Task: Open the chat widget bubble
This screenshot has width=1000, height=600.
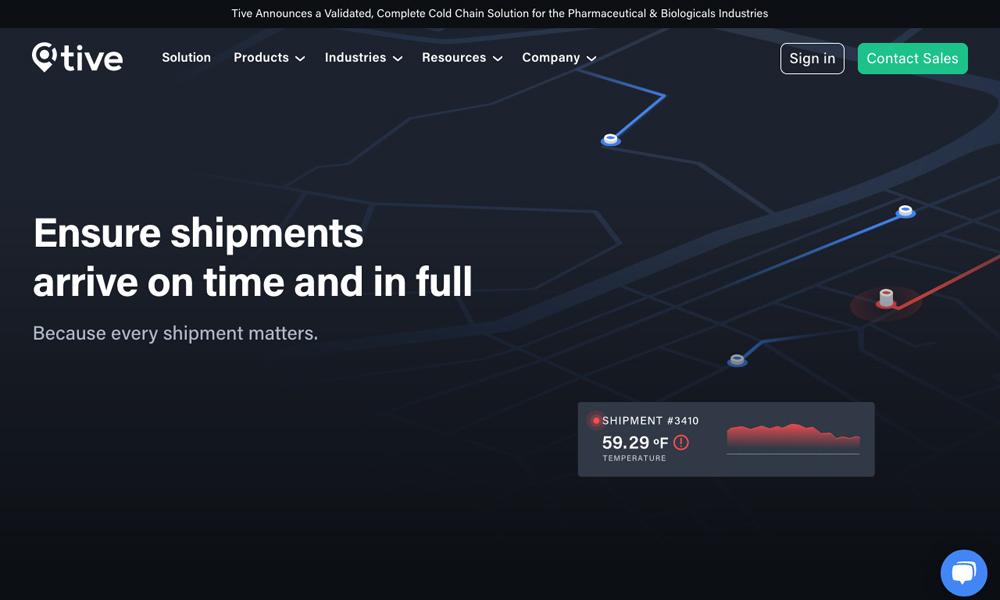Action: pos(963,573)
